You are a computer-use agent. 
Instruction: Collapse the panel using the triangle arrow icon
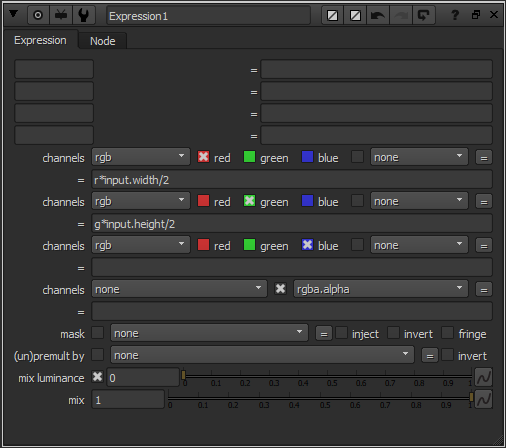click(x=13, y=14)
